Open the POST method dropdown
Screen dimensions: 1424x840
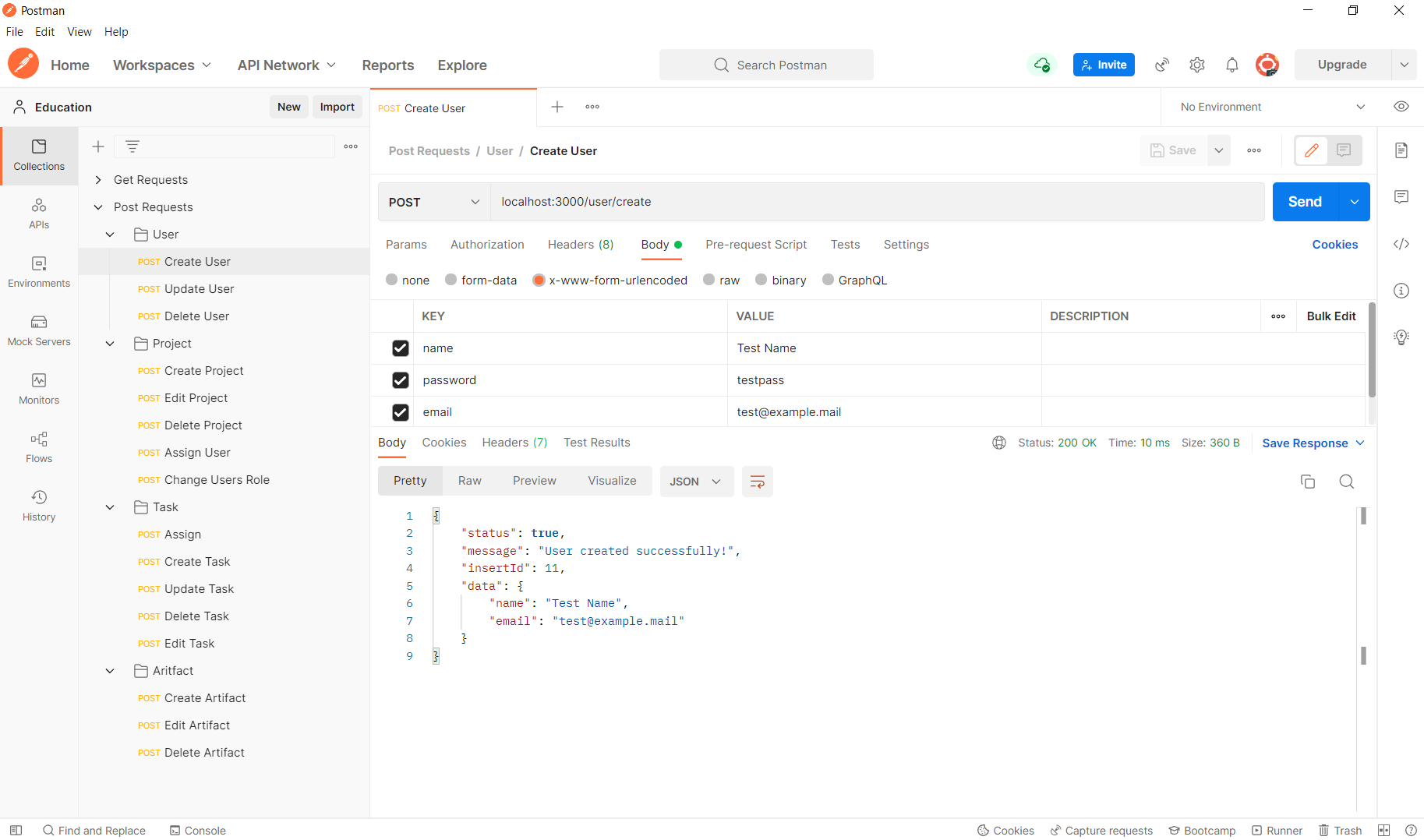tap(433, 202)
